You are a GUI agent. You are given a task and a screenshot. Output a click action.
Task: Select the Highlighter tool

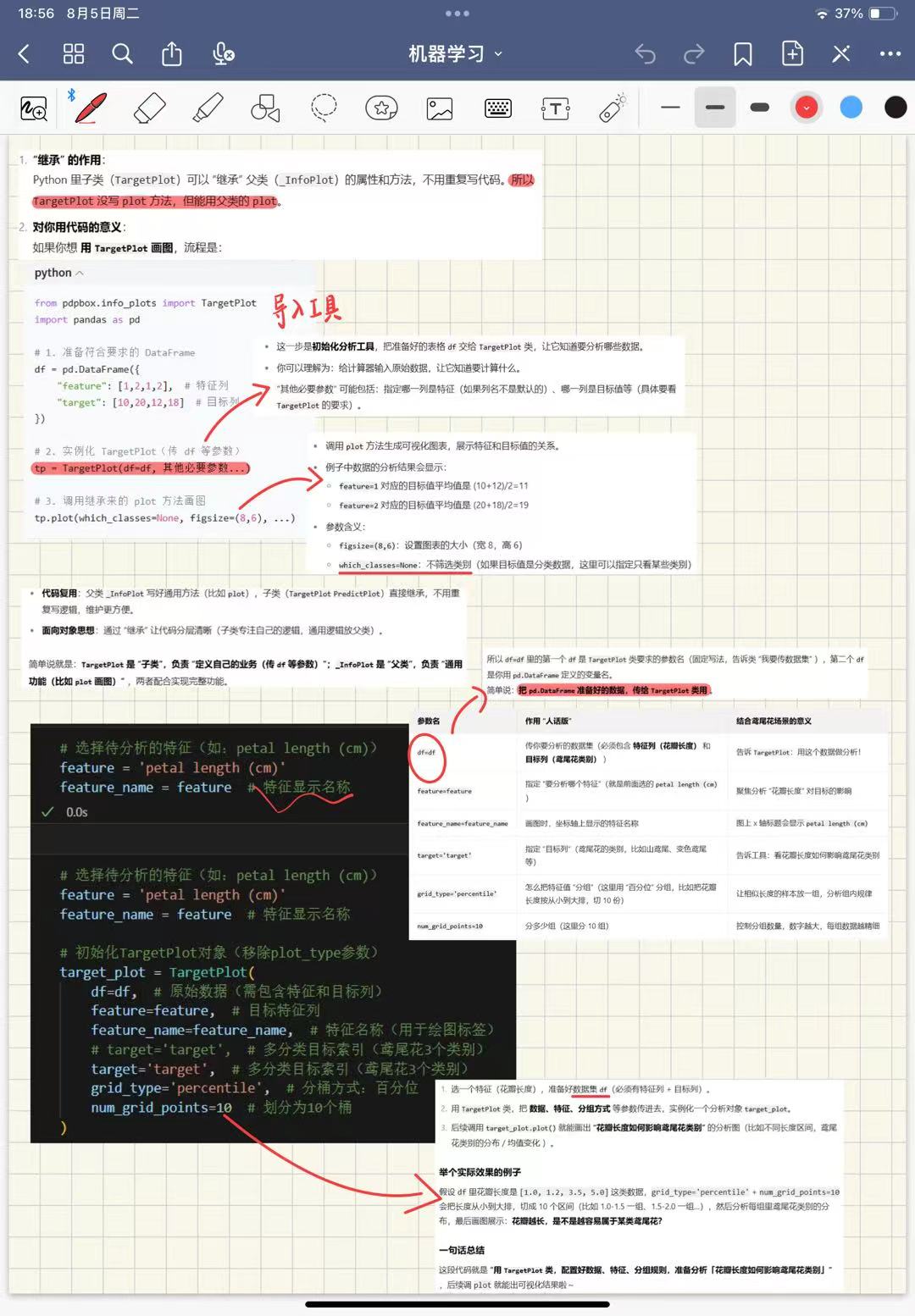click(x=208, y=108)
